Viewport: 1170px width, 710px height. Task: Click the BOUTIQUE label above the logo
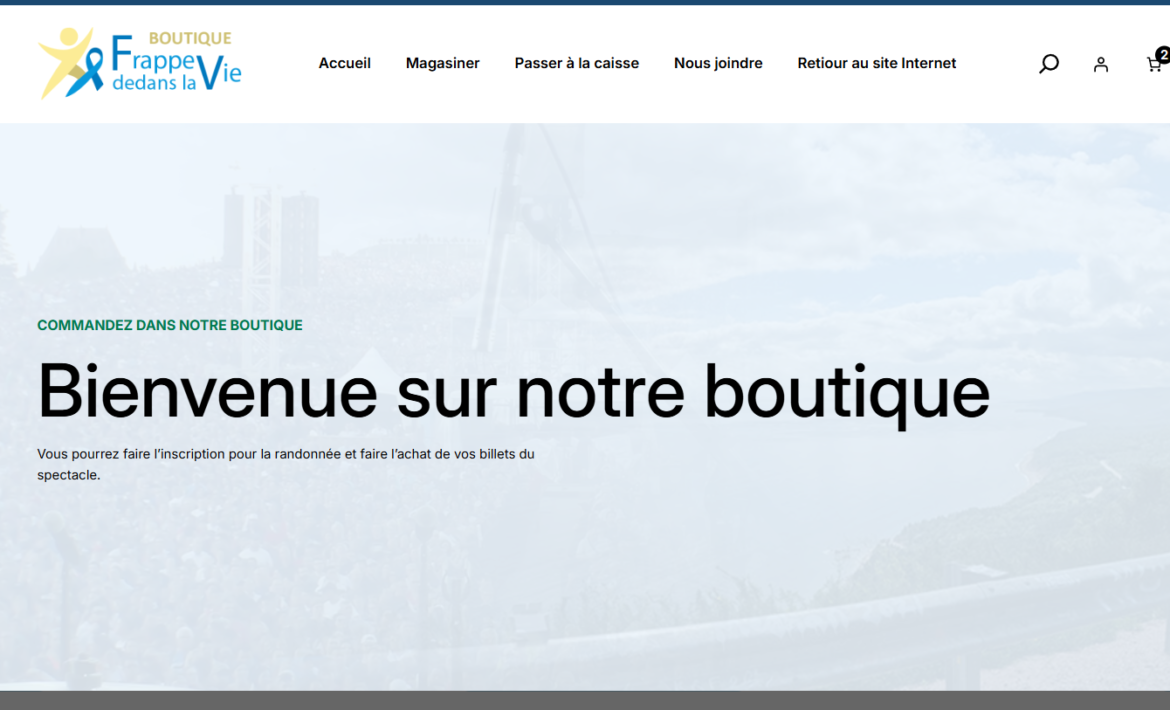tap(189, 38)
